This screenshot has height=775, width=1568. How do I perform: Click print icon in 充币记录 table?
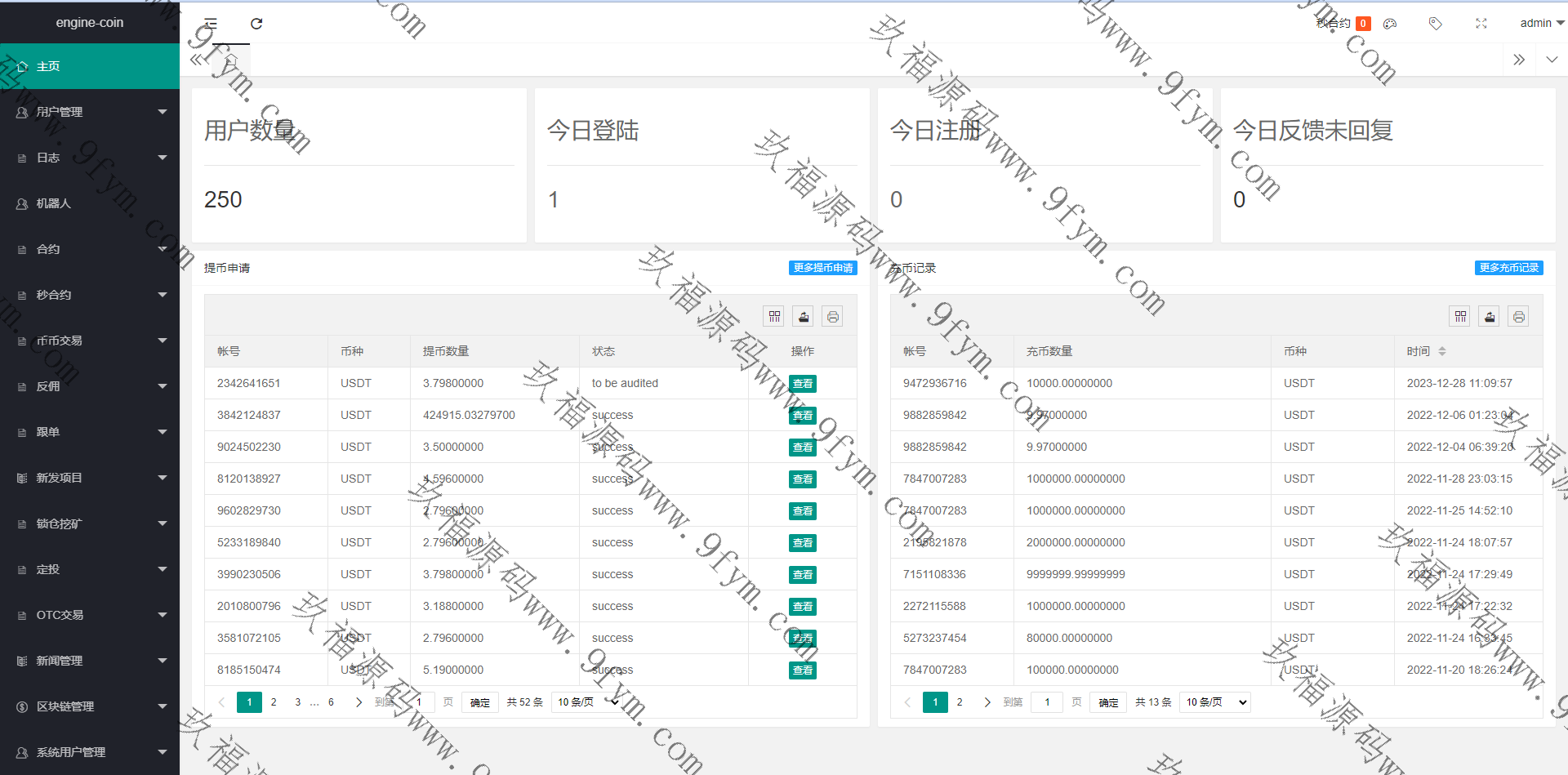[x=1519, y=317]
